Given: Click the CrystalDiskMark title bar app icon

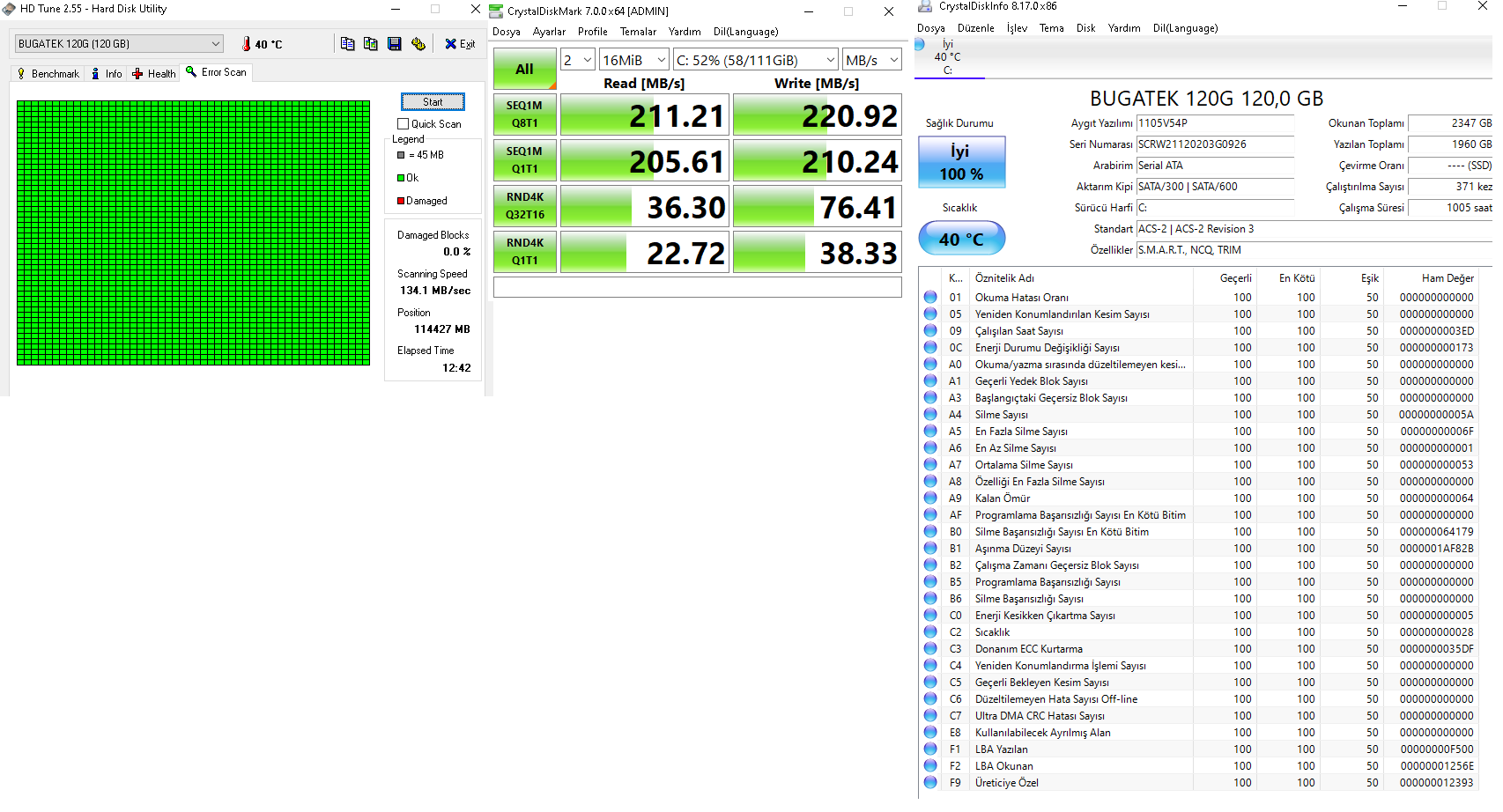Looking at the screenshot, I should click(497, 11).
